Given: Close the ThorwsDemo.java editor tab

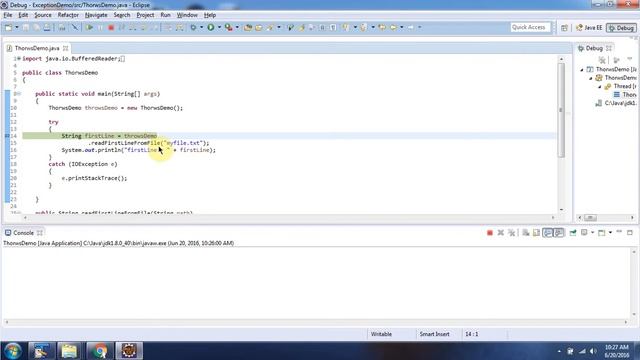Looking at the screenshot, I should [65, 48].
